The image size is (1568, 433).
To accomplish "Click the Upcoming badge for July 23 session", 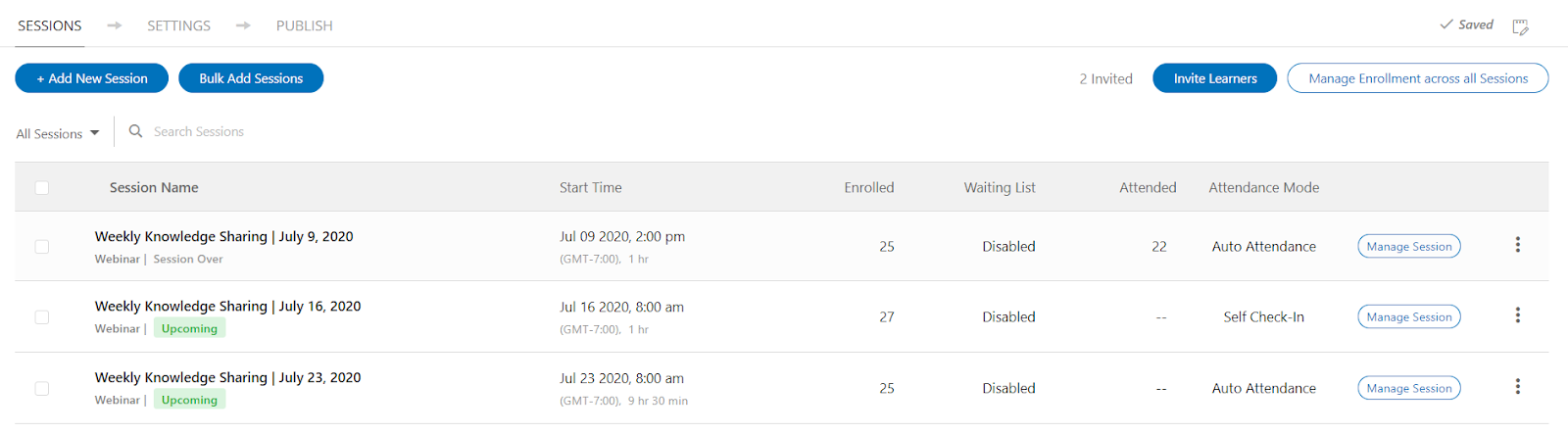I will pos(189,400).
